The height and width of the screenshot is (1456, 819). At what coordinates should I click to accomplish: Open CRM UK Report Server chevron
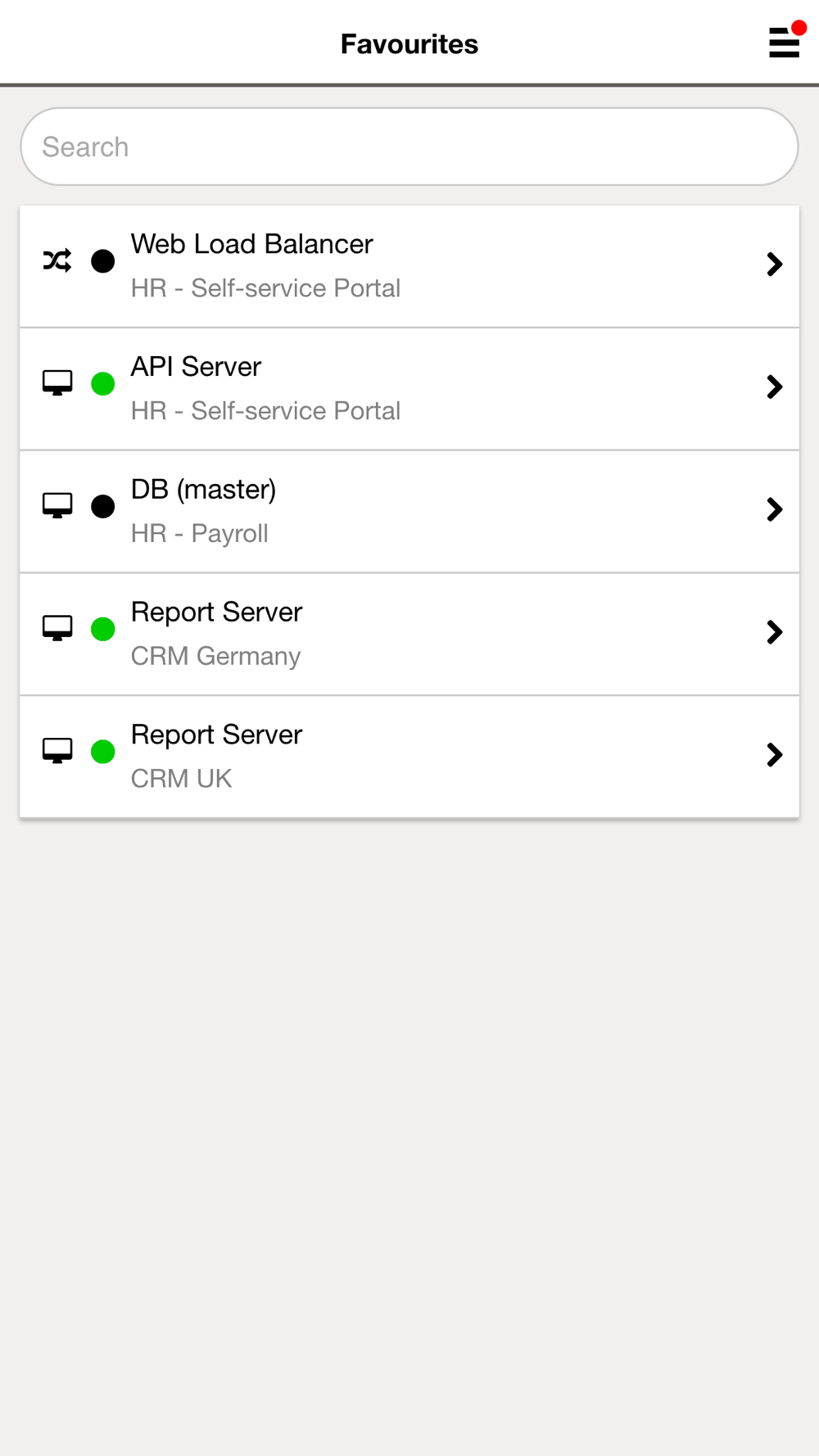coord(775,754)
